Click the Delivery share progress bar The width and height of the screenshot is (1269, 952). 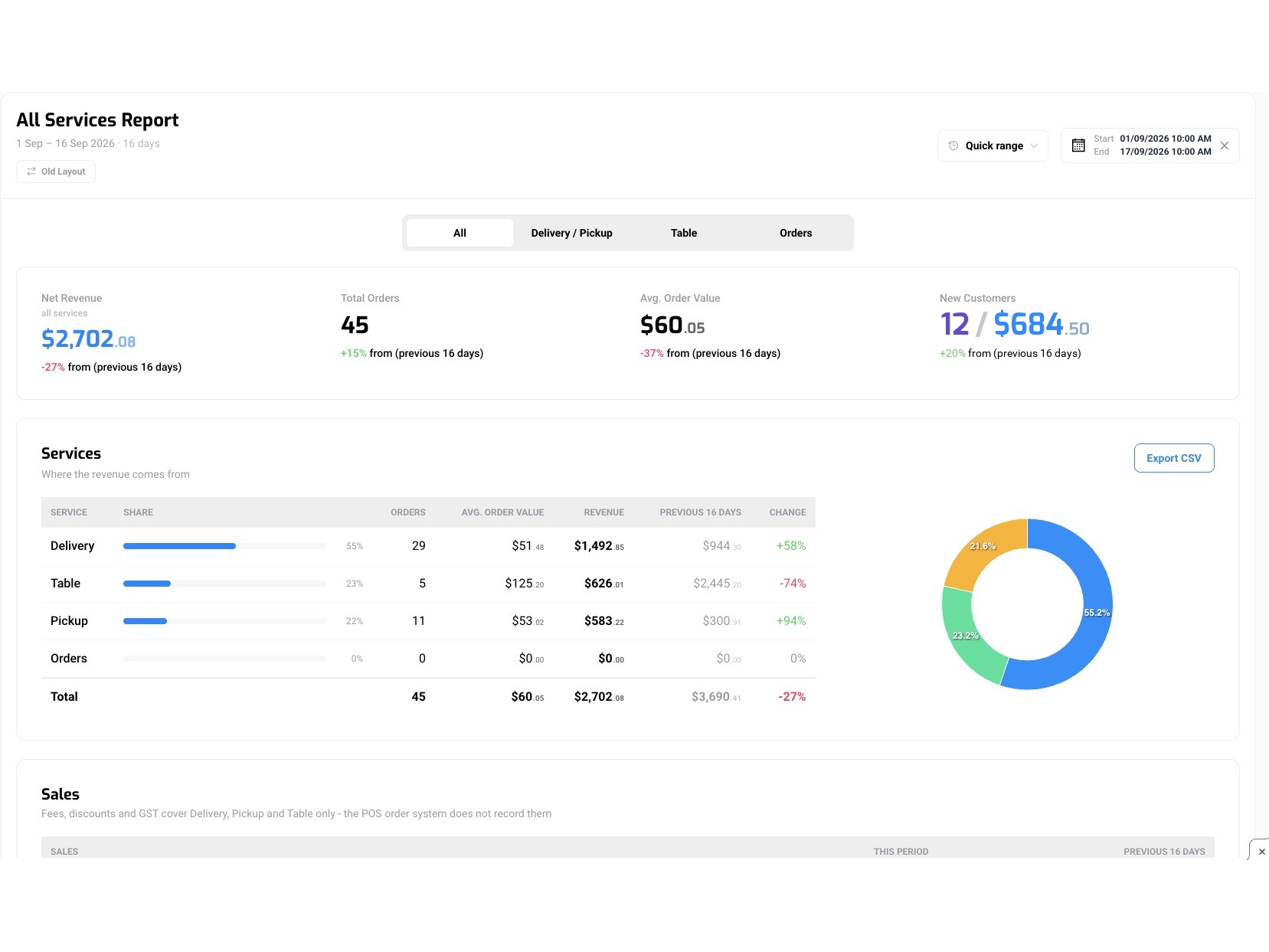tap(224, 546)
